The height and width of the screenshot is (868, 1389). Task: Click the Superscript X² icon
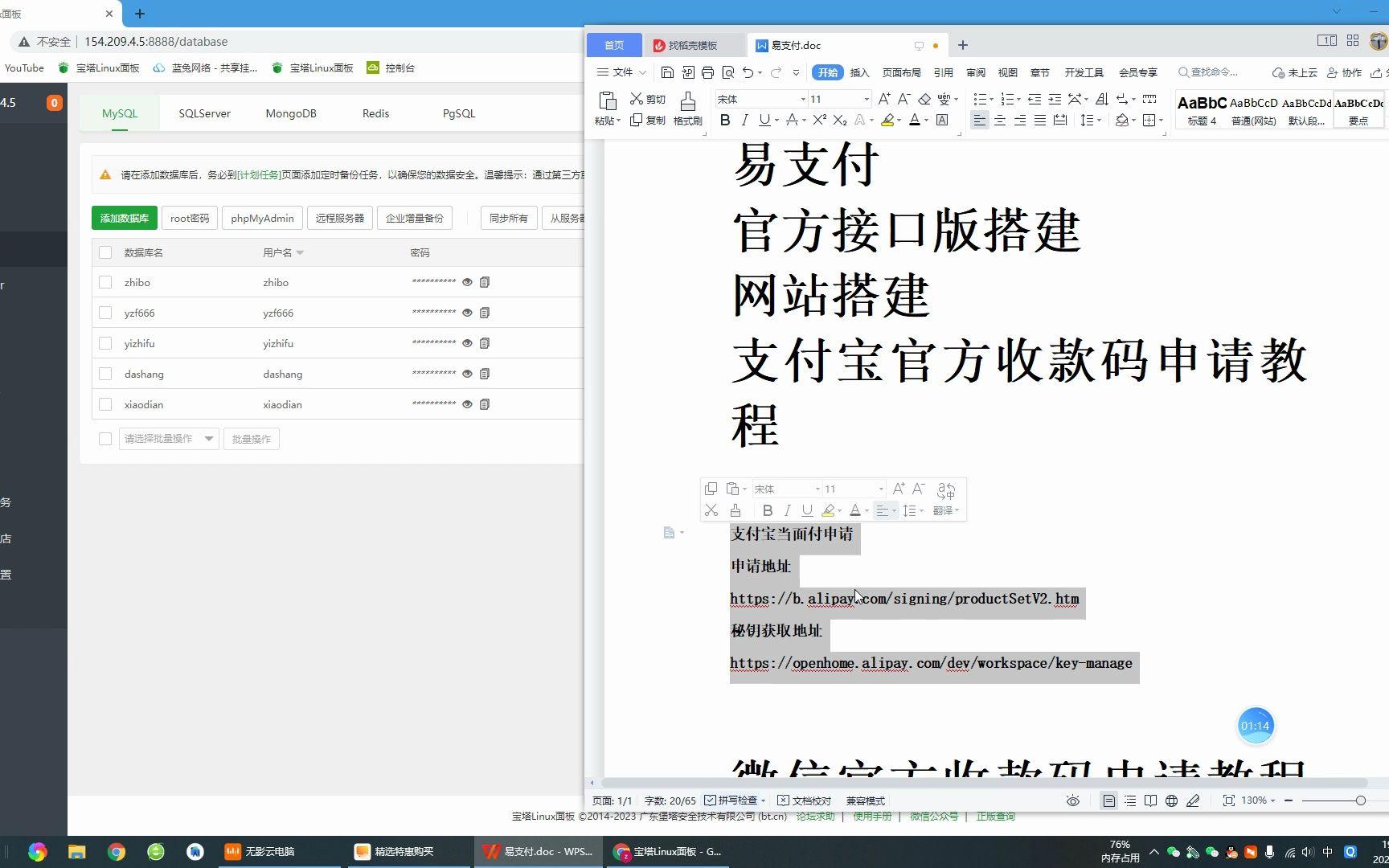click(x=819, y=120)
